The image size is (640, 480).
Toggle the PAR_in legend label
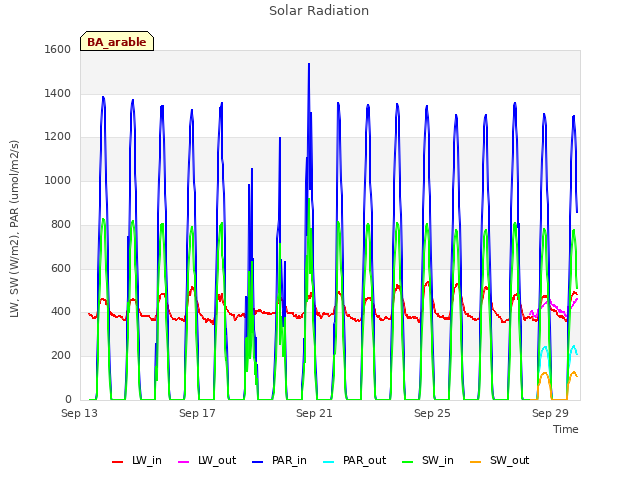click(x=289, y=460)
